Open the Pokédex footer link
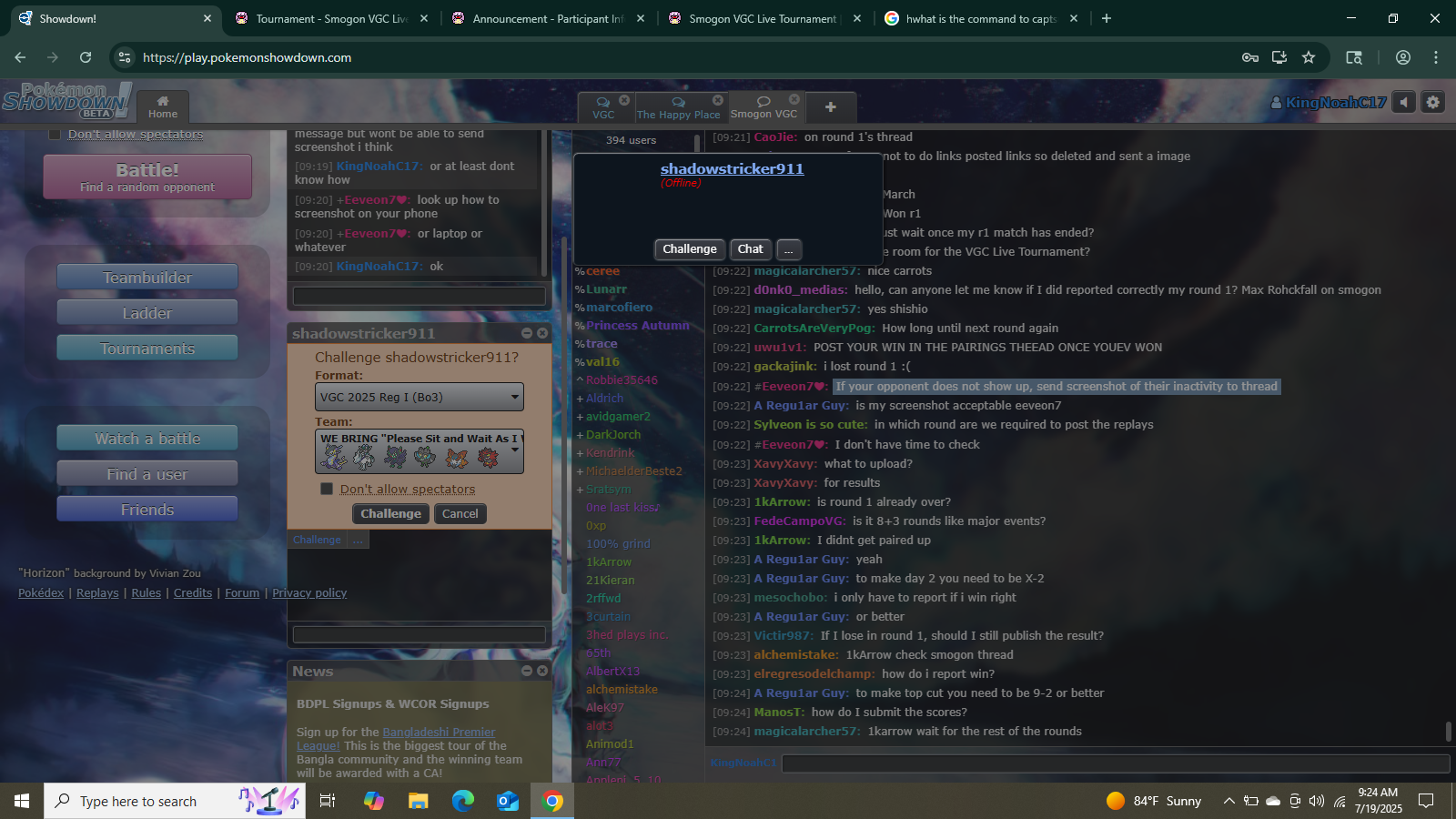The image size is (1456, 819). tap(41, 592)
